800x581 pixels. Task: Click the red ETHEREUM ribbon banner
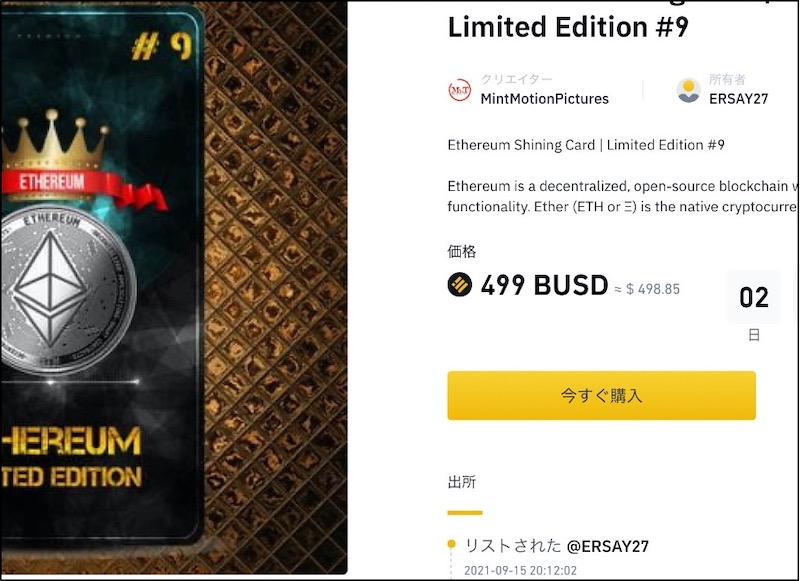tap(84, 188)
